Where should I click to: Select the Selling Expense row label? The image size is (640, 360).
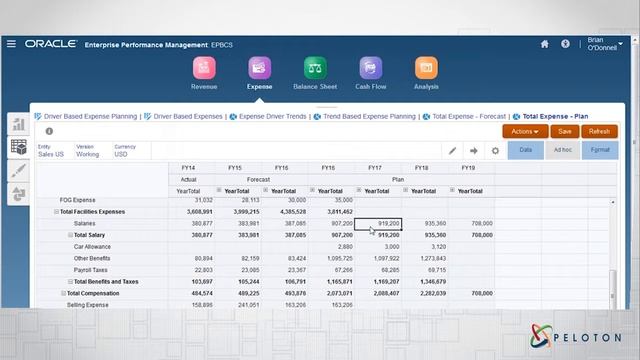pyautogui.click(x=88, y=305)
